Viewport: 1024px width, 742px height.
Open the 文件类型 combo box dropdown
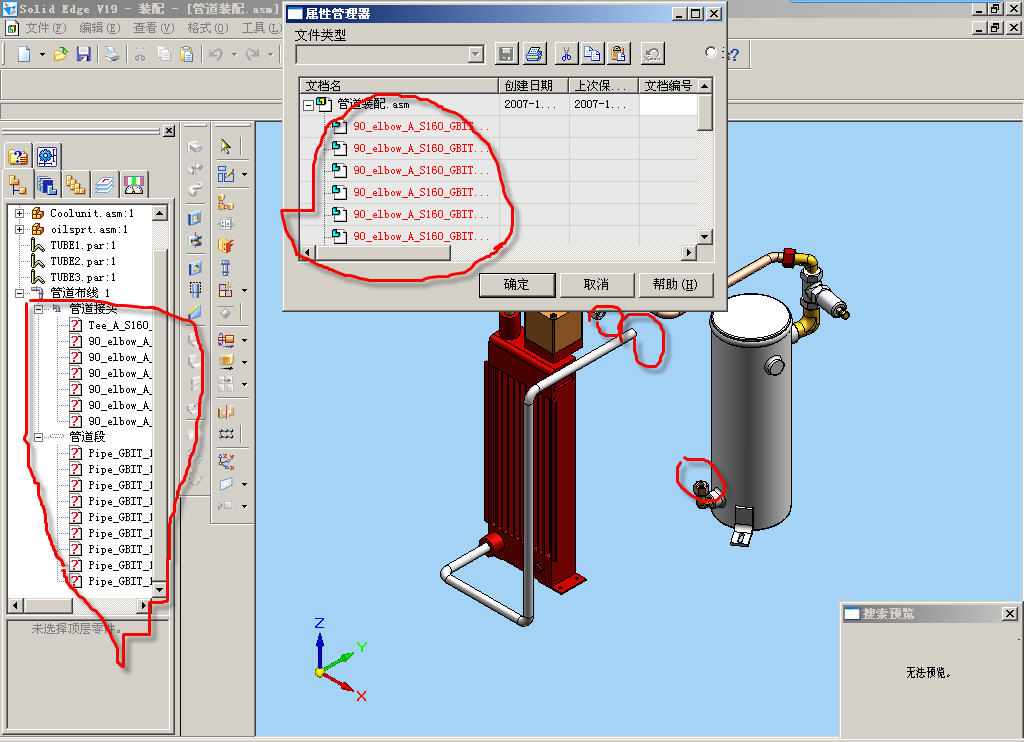coord(476,54)
